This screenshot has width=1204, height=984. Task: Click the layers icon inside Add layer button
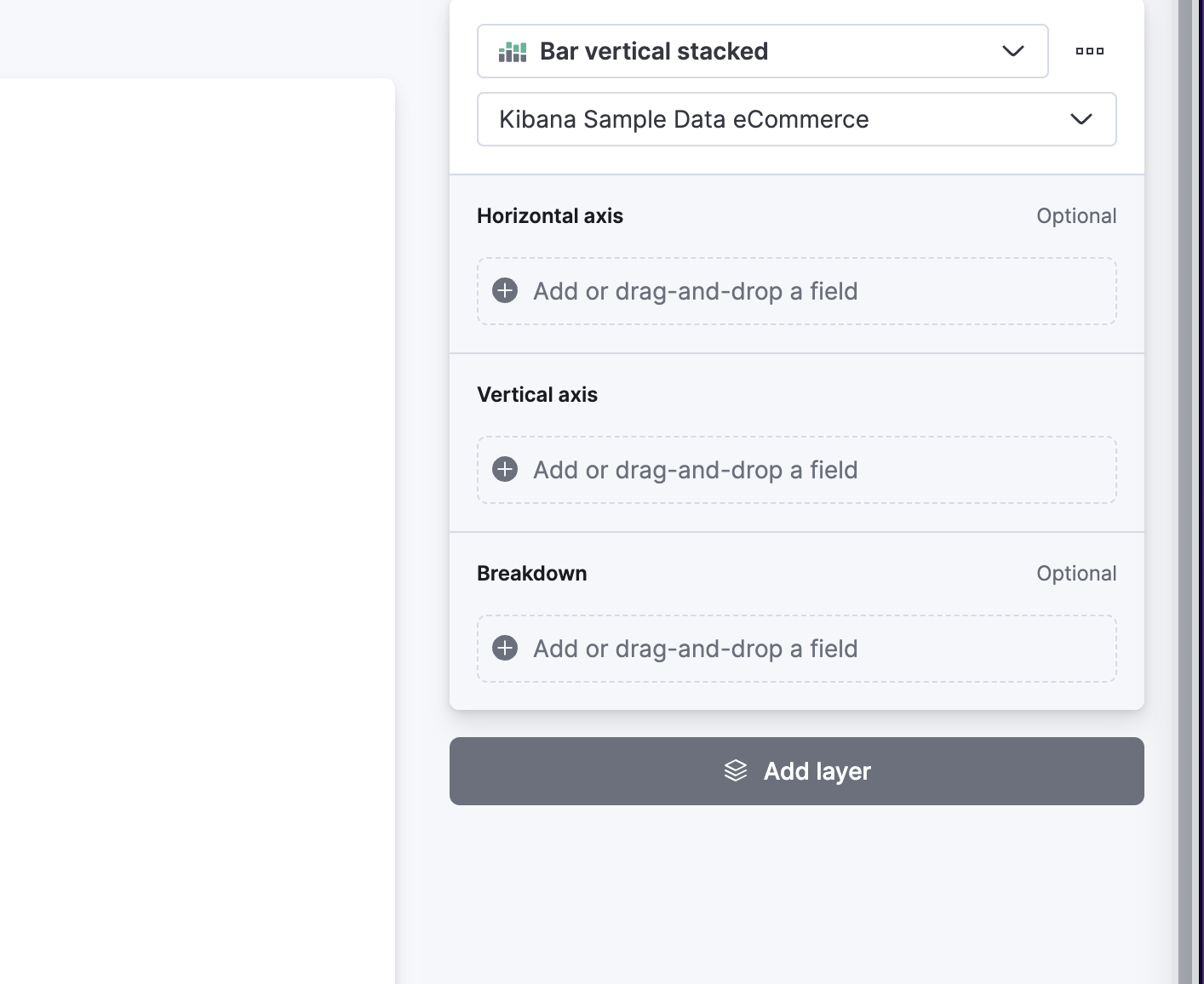[x=734, y=771]
